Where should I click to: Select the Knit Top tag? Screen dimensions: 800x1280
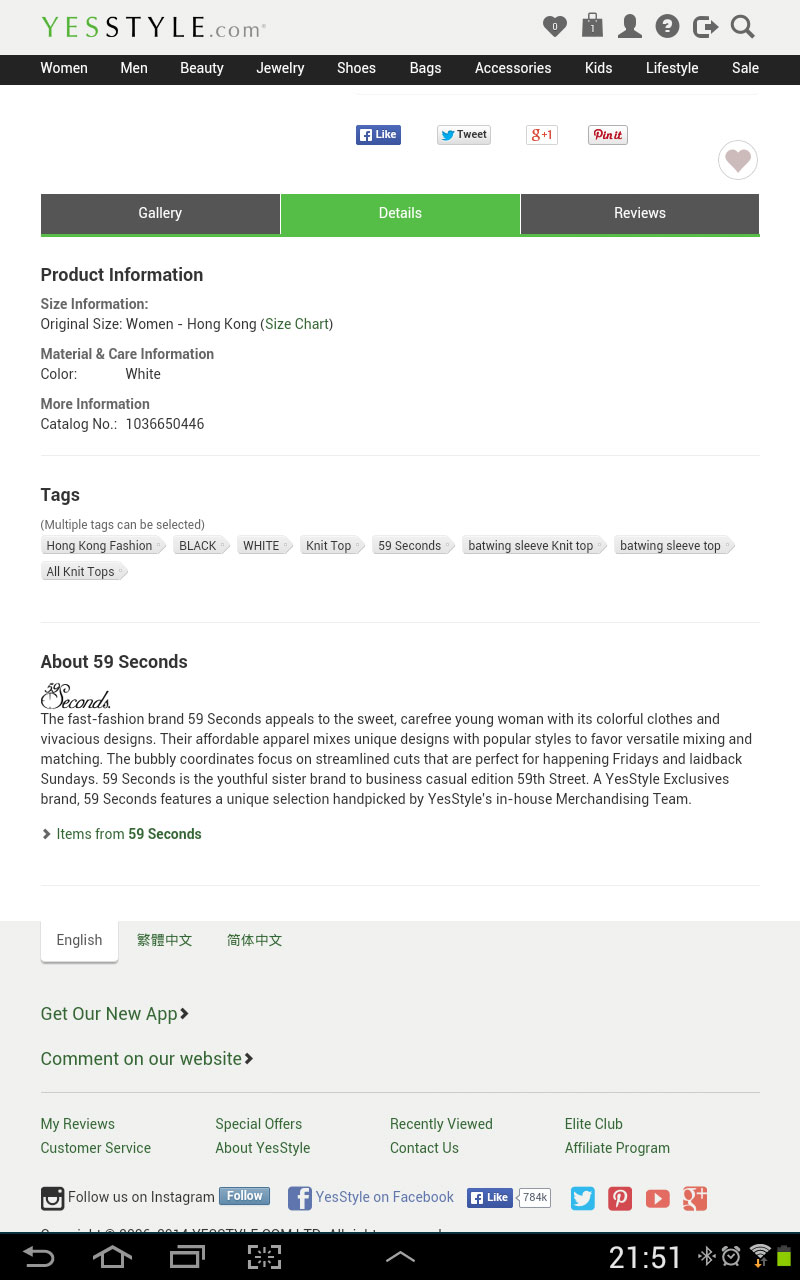329,546
